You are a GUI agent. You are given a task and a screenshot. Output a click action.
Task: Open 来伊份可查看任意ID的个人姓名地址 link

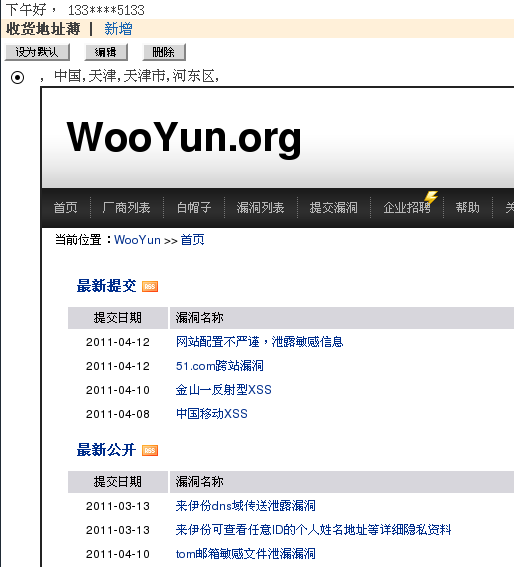pos(314,530)
